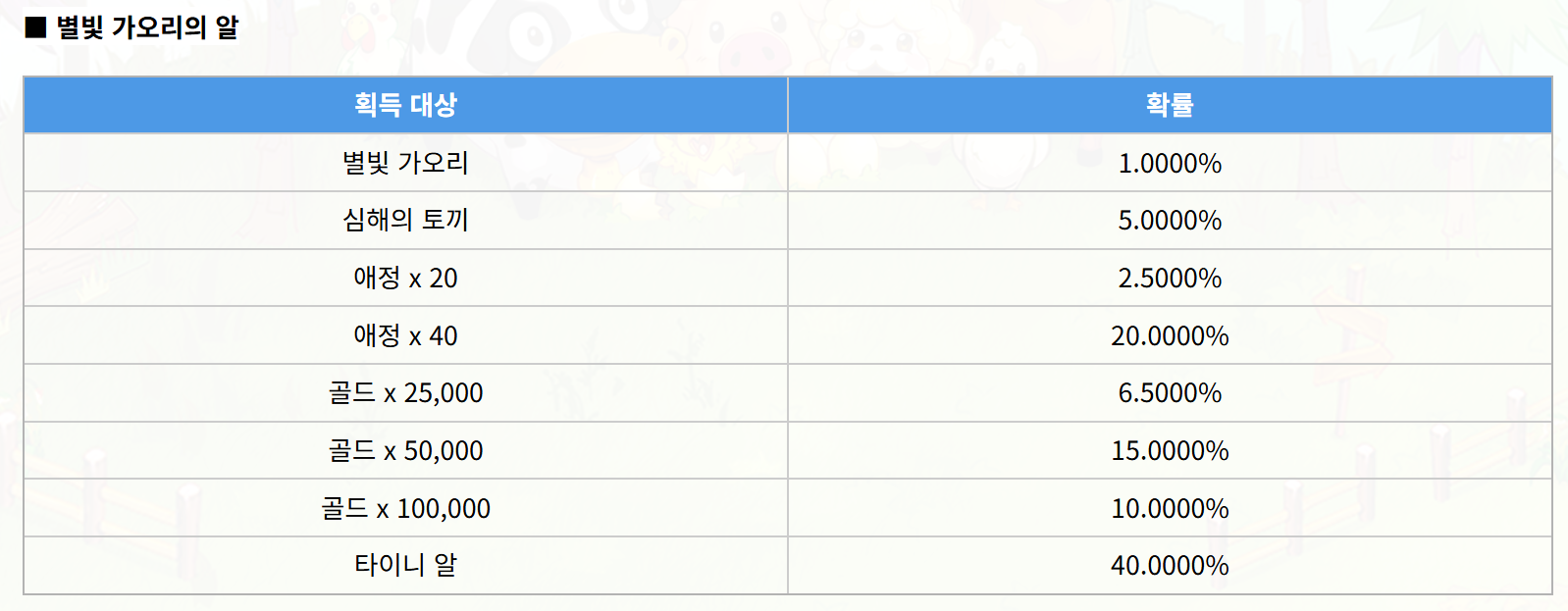Click the 골드 x 50,000 cell

click(x=405, y=450)
